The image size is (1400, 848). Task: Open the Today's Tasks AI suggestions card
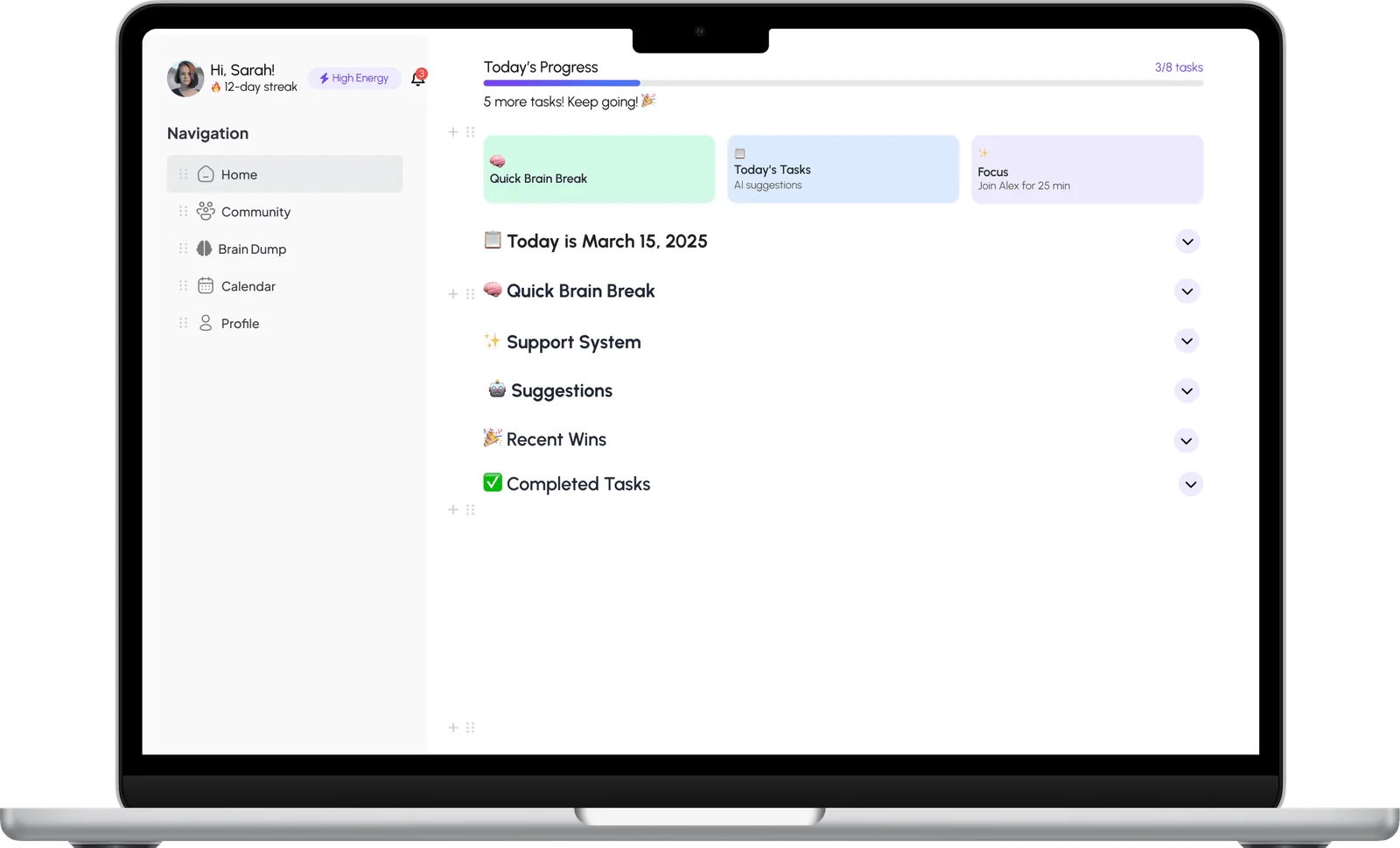[x=843, y=169]
